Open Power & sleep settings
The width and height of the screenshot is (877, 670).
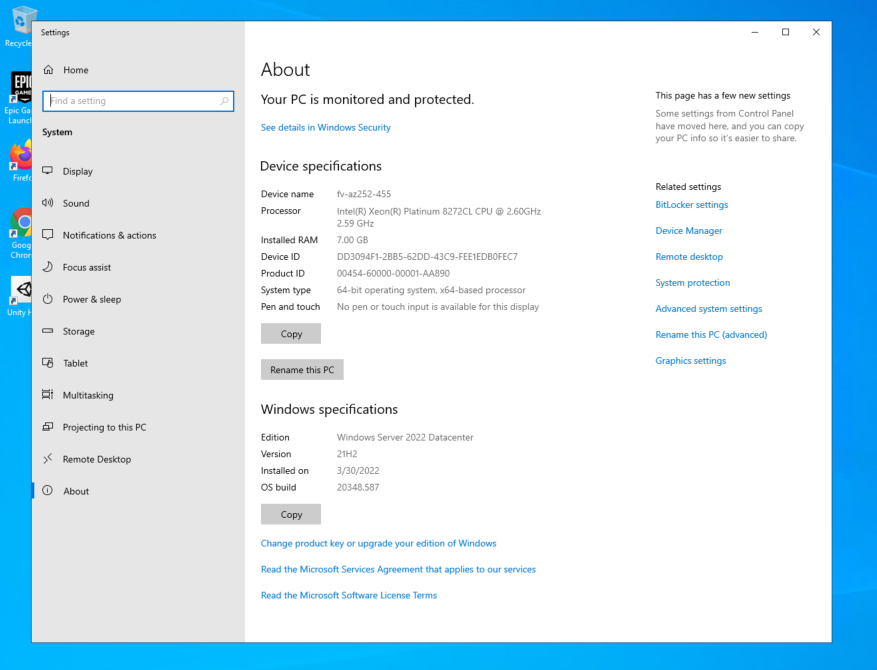coord(138,299)
